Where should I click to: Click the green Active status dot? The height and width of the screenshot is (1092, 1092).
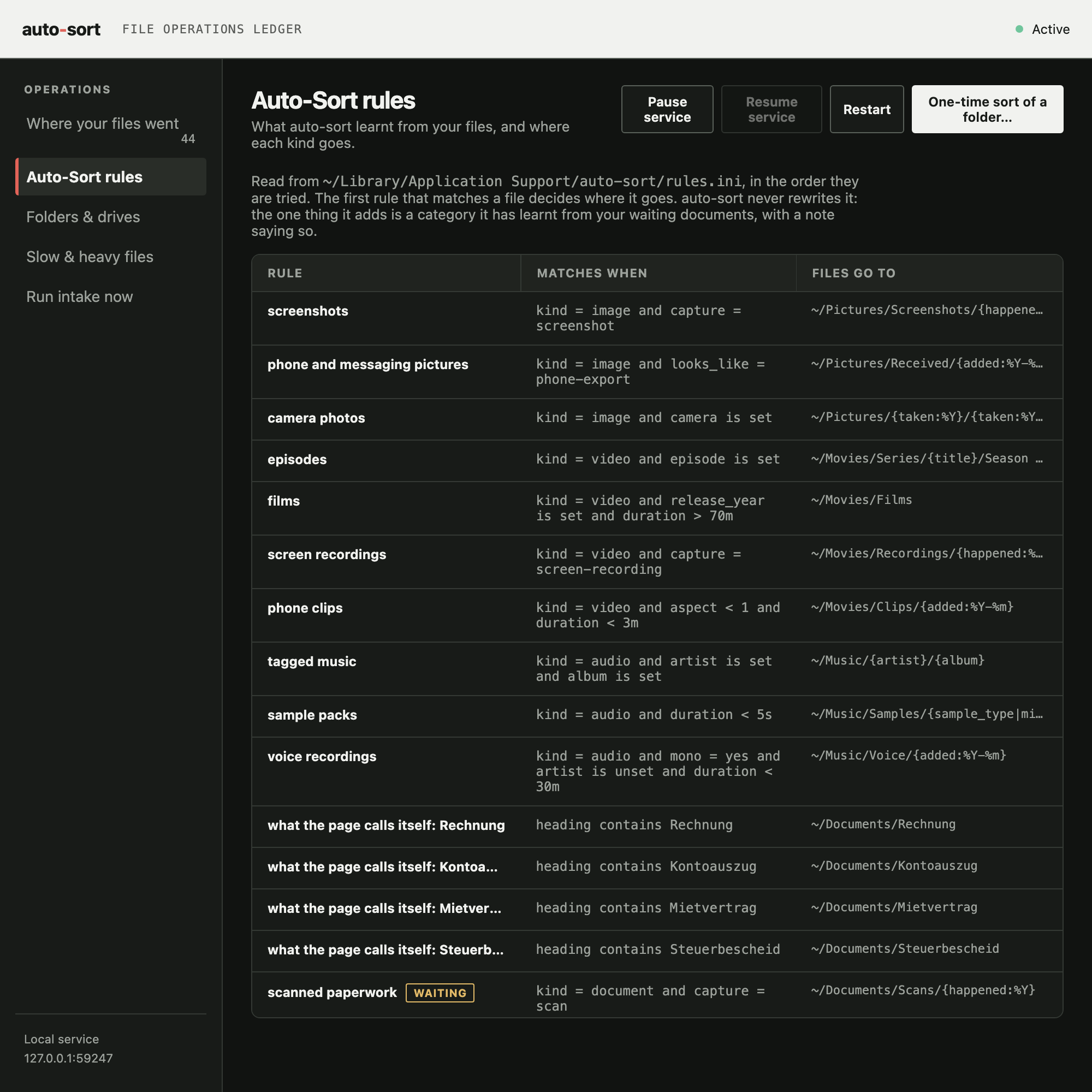1019,29
